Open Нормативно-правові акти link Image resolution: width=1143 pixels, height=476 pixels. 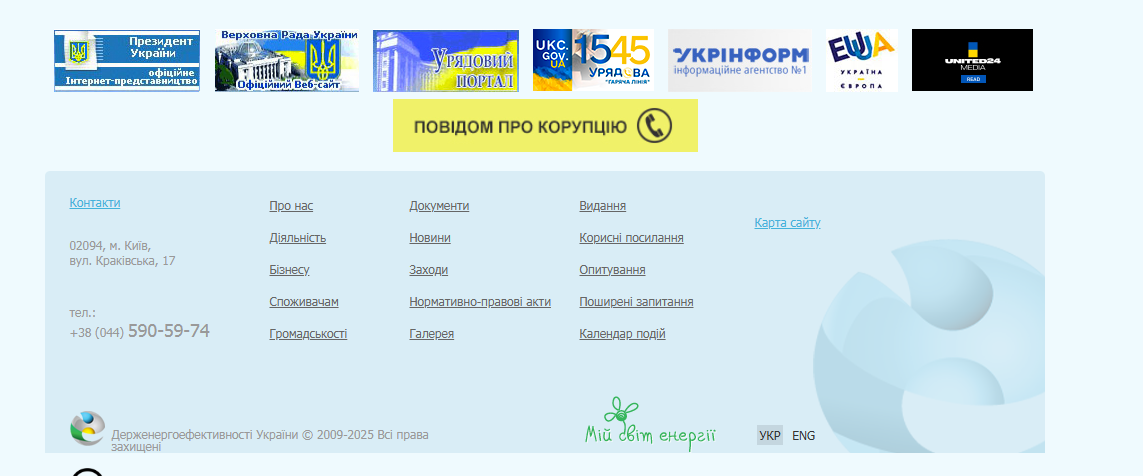pos(480,302)
